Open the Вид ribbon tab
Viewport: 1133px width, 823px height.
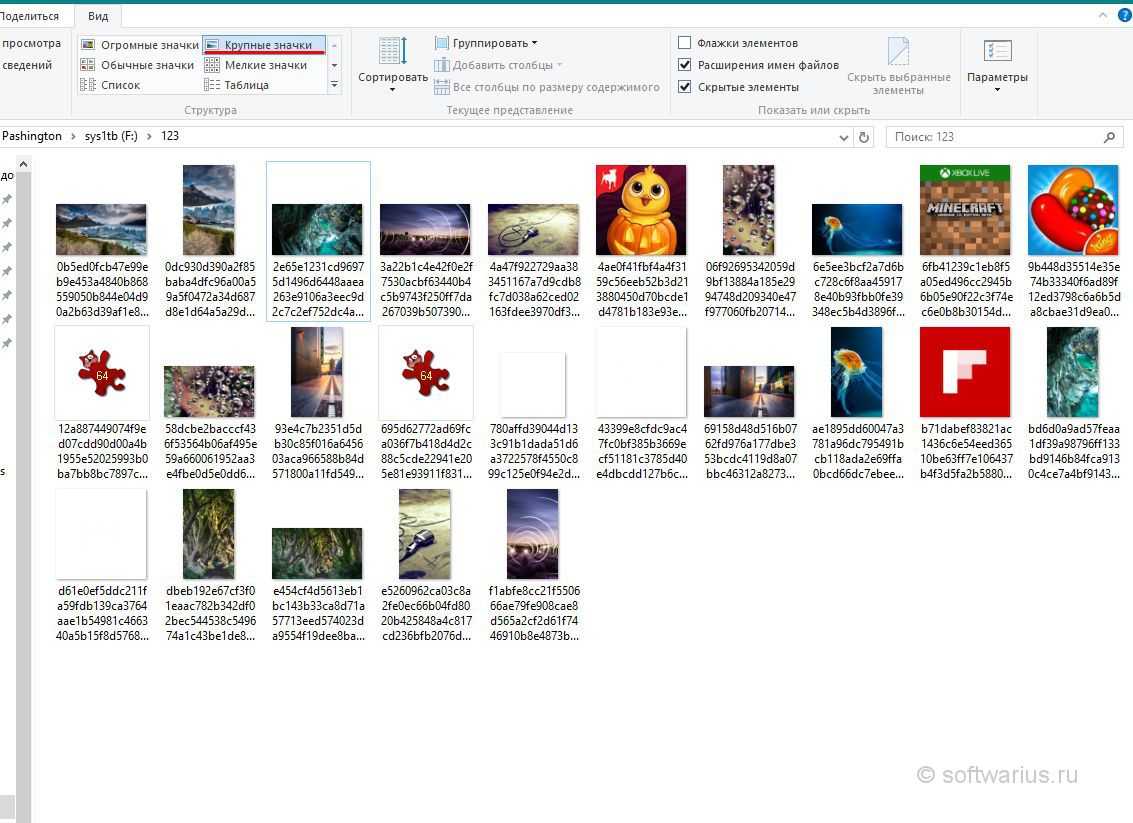pyautogui.click(x=98, y=16)
